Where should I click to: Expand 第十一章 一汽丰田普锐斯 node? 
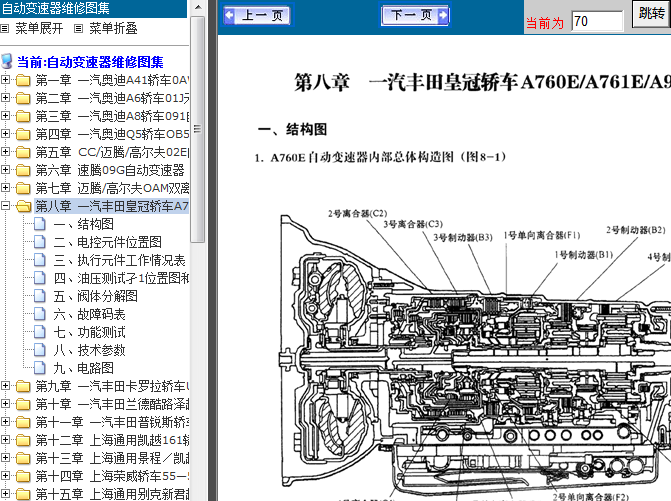click(x=5, y=422)
